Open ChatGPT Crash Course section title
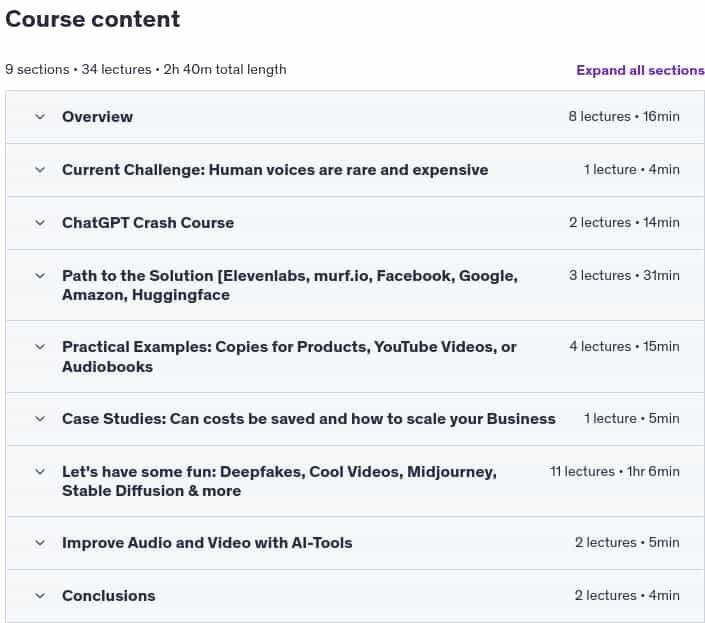 tap(148, 222)
